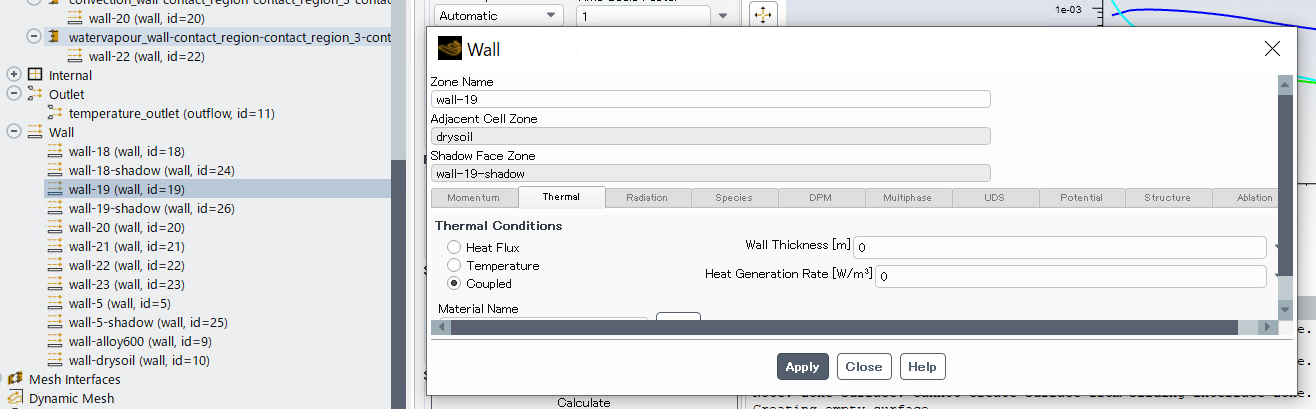Click the Mesh Interfaces icon
This screenshot has height=409, width=1316.
click(x=15, y=379)
